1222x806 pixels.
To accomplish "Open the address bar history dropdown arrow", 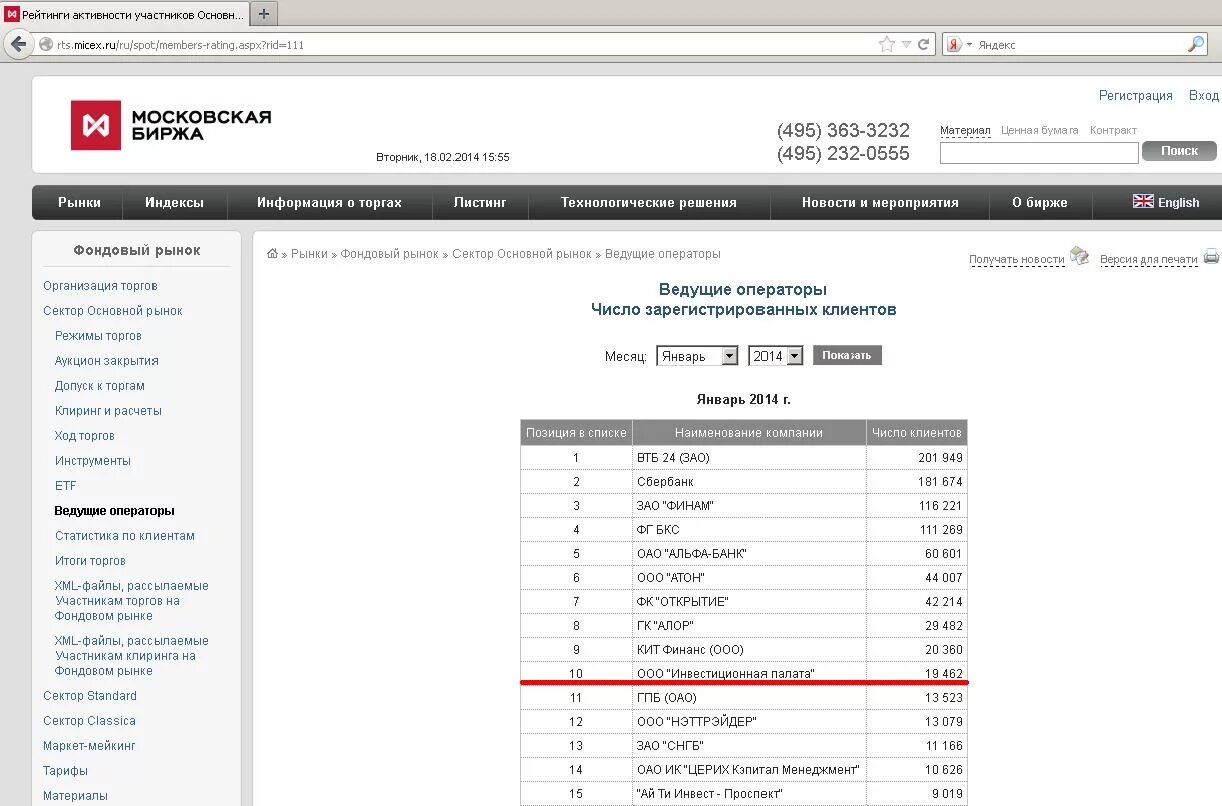I will 906,45.
